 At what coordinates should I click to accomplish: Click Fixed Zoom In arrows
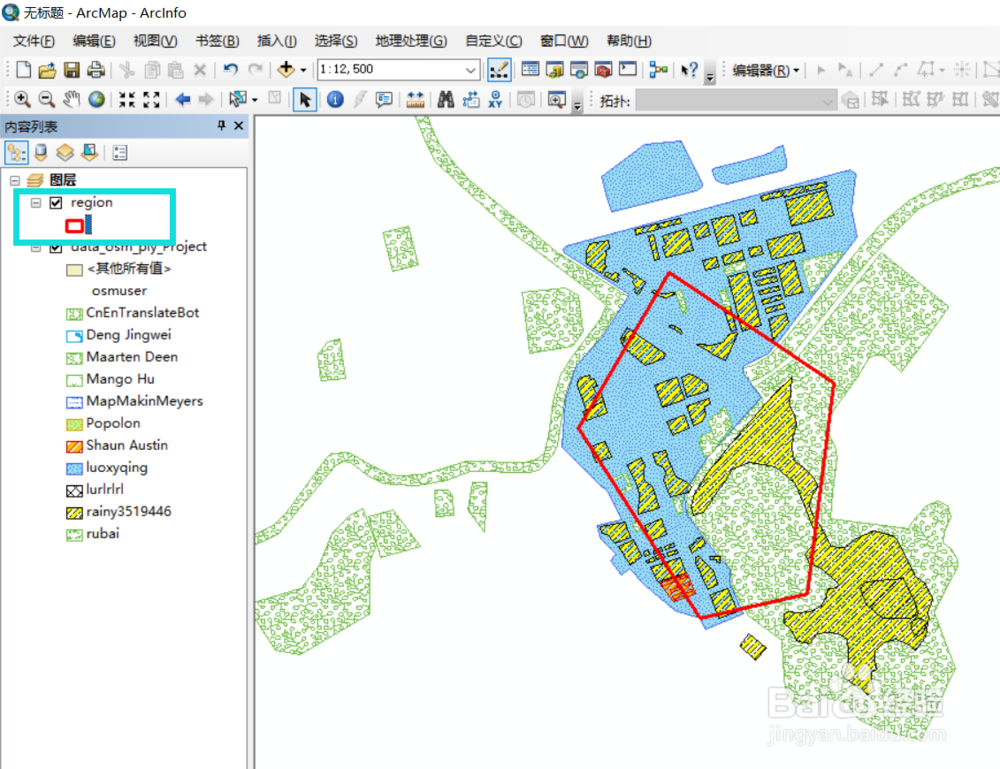127,99
